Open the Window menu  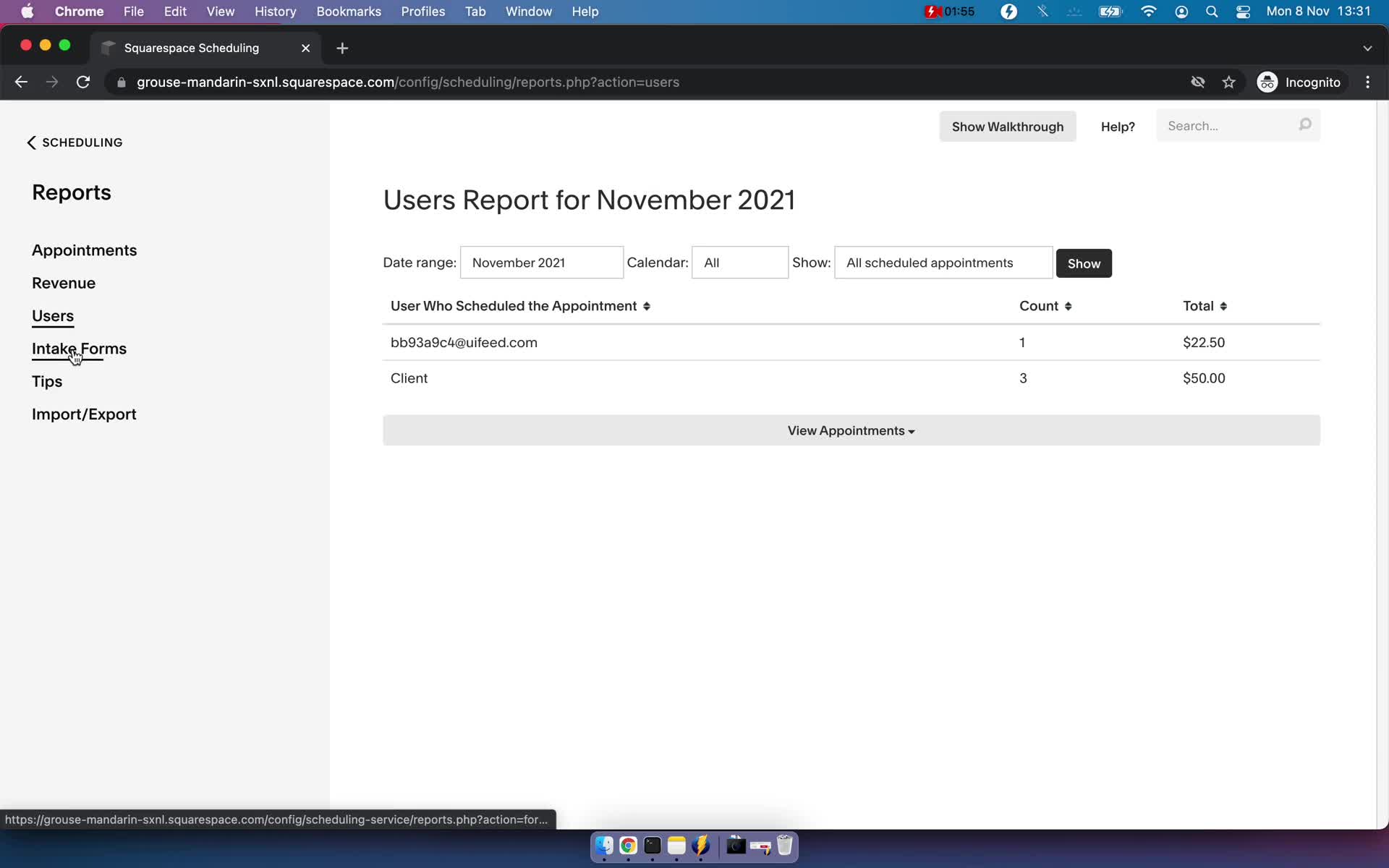coord(529,12)
